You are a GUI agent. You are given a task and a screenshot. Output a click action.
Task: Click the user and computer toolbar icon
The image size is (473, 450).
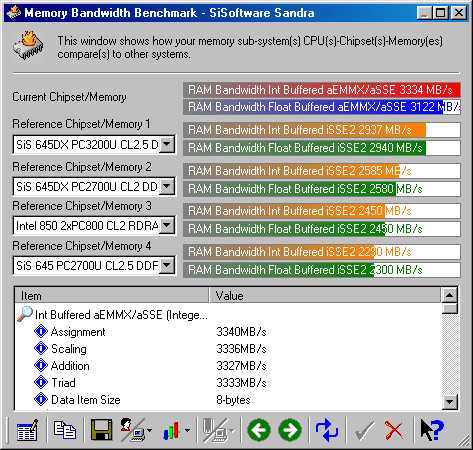tap(132, 430)
